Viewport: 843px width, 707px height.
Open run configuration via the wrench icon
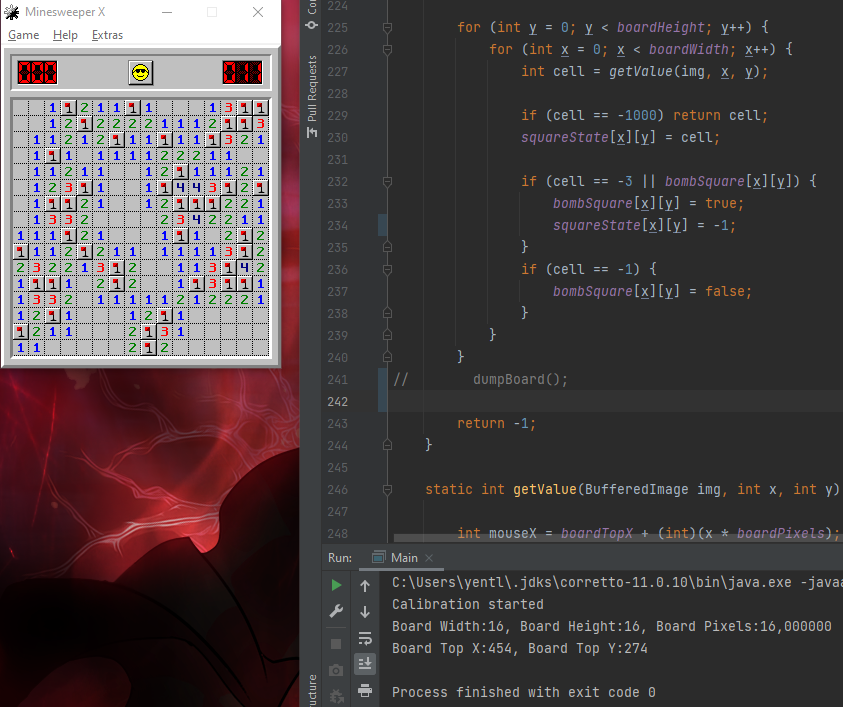(x=336, y=611)
